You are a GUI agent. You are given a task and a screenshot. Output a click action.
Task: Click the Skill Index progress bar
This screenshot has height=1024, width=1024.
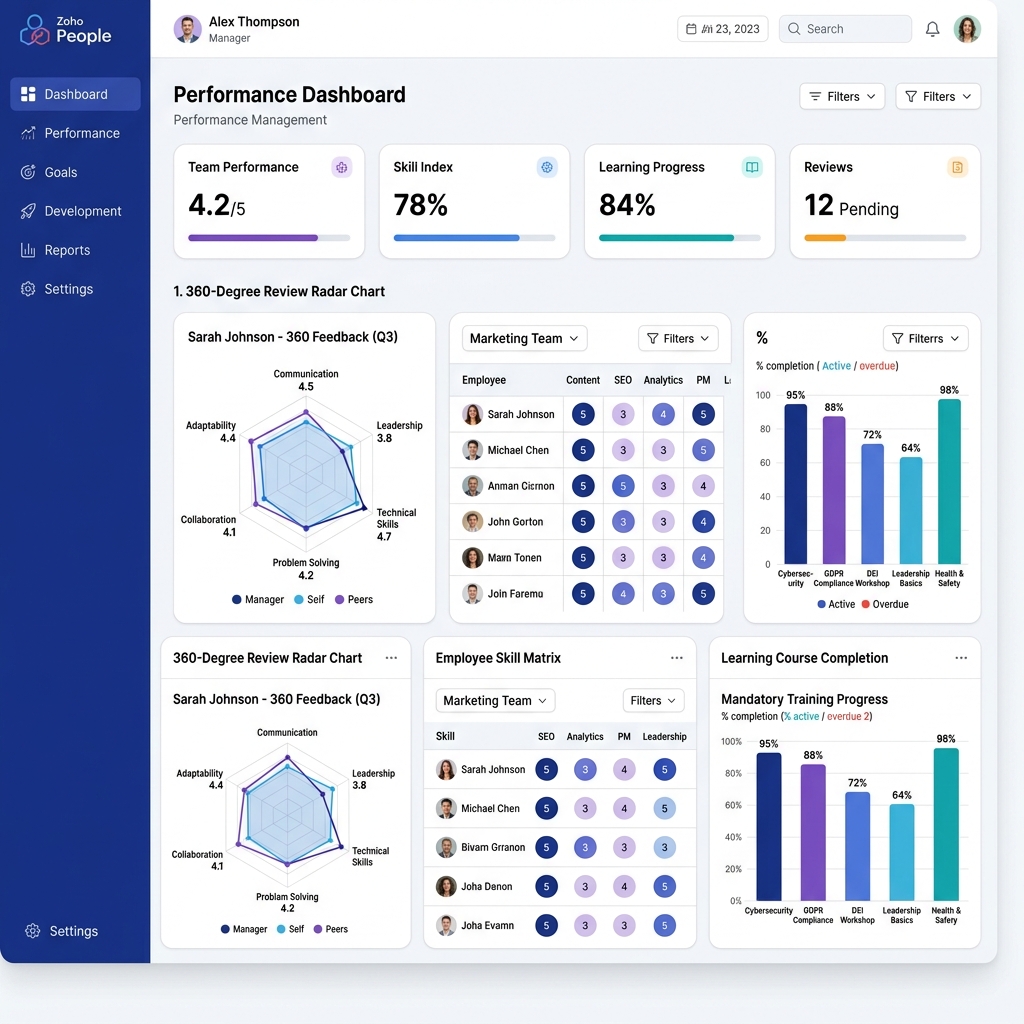474,238
